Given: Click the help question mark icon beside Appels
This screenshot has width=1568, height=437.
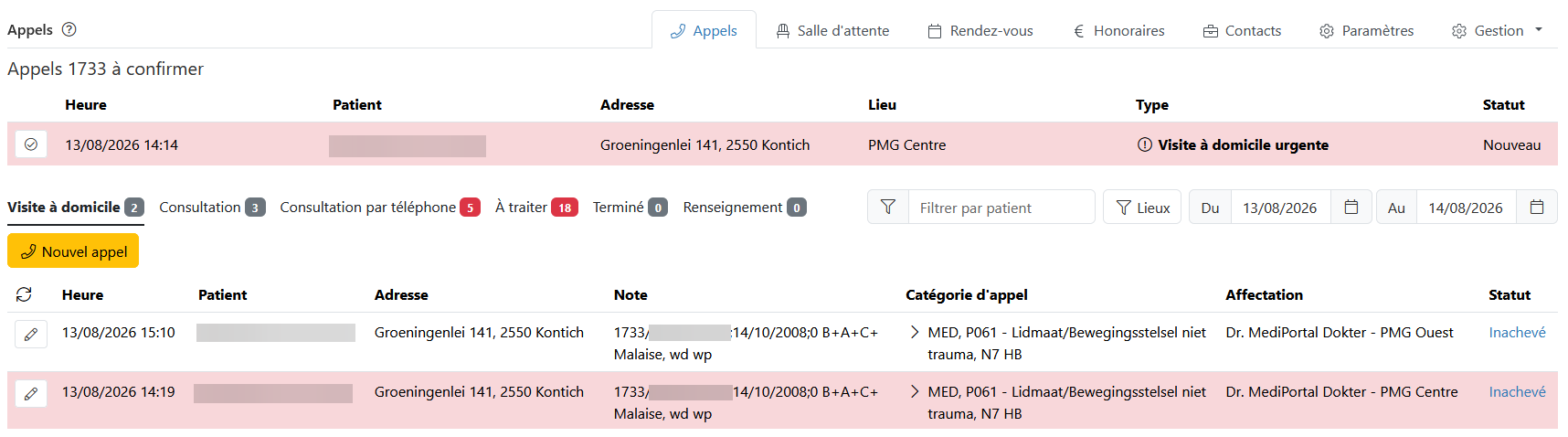Looking at the screenshot, I should click(x=69, y=29).
